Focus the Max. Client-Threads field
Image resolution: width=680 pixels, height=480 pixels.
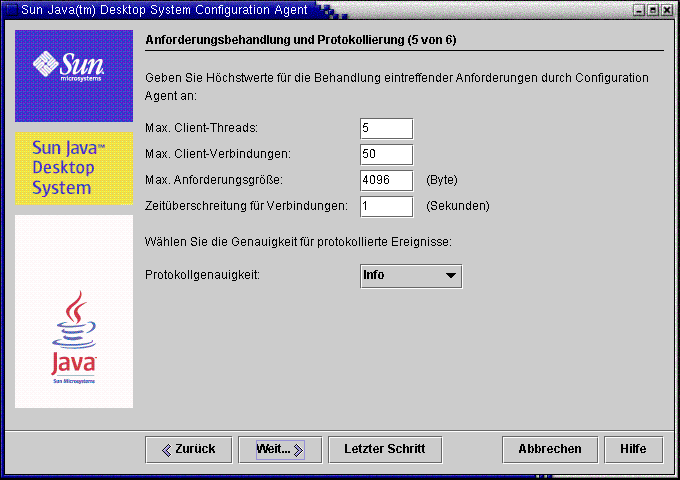click(386, 128)
